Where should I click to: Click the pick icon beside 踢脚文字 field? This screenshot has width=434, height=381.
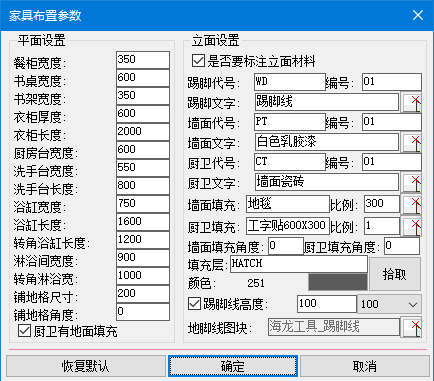point(411,102)
